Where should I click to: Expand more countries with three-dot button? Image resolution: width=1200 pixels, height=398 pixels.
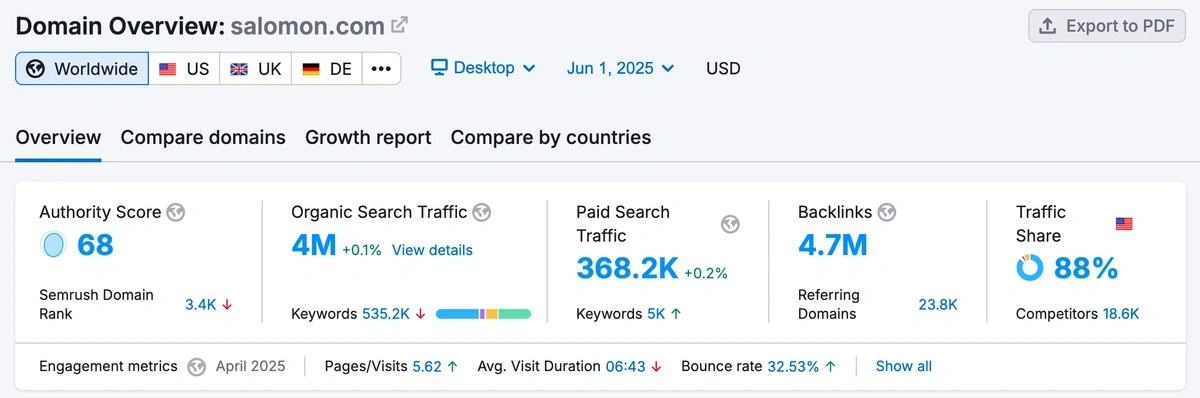tap(381, 69)
